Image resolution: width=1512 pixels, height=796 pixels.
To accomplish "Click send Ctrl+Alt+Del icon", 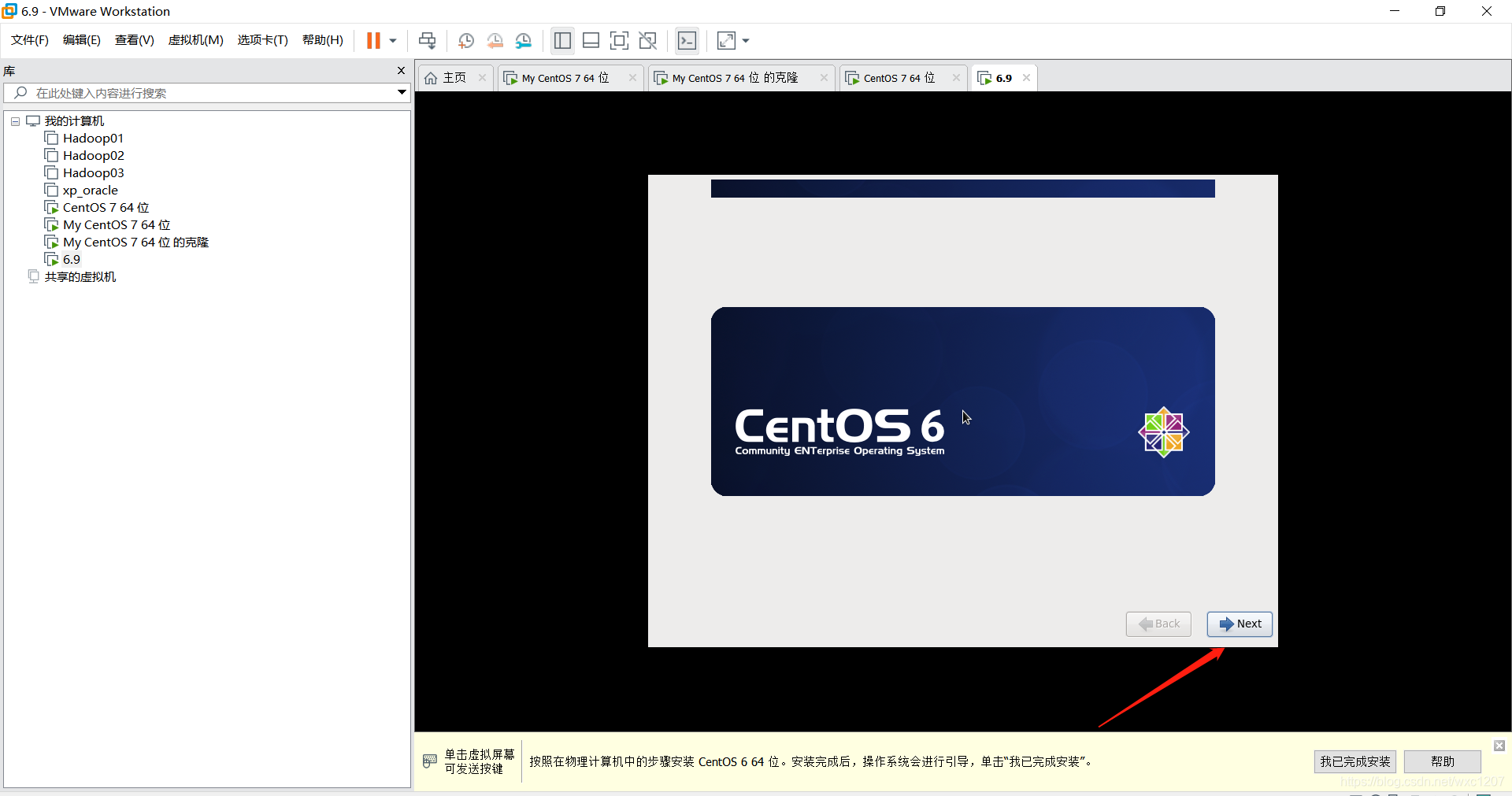I will [x=428, y=40].
